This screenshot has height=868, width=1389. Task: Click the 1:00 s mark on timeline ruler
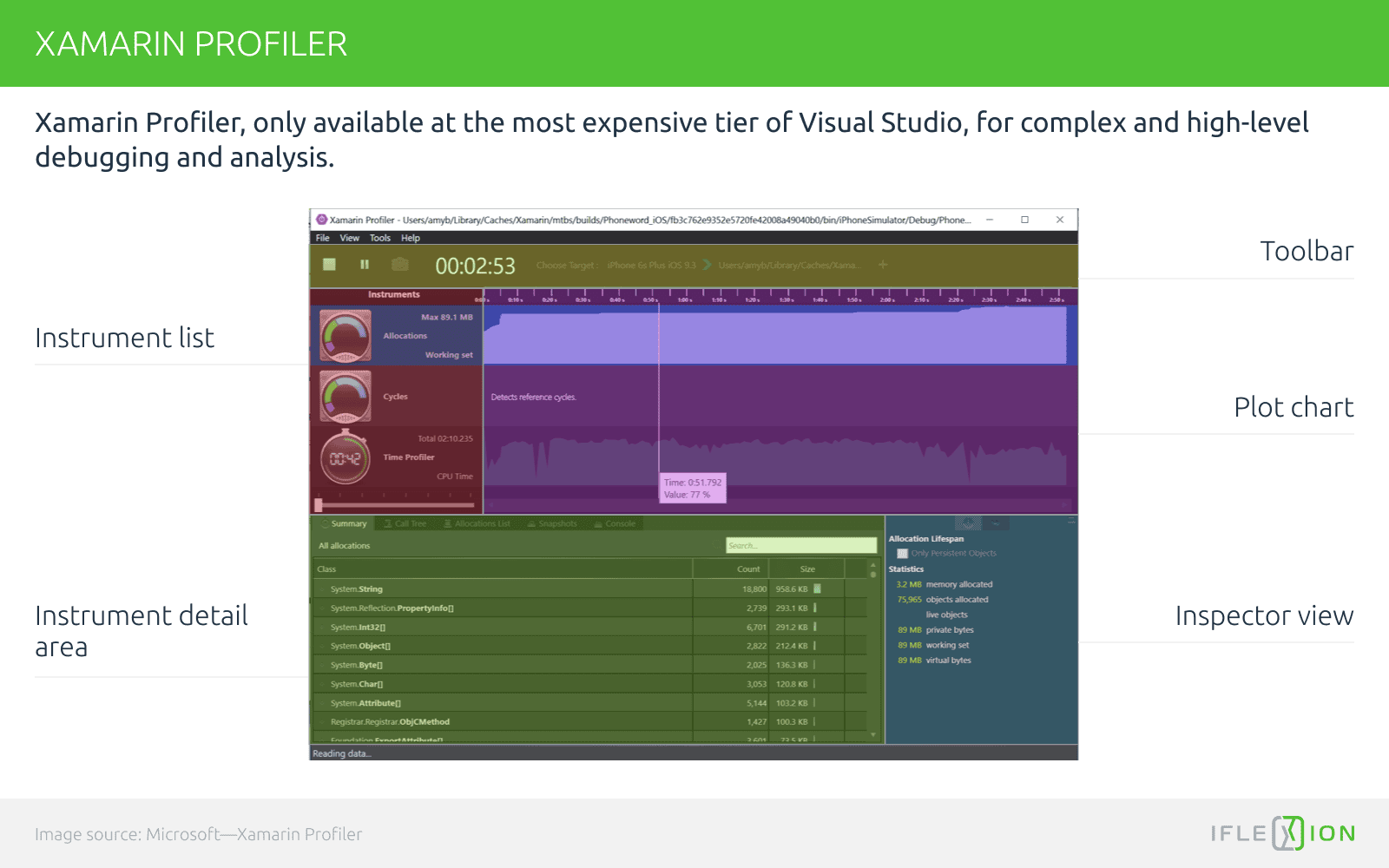tap(684, 299)
